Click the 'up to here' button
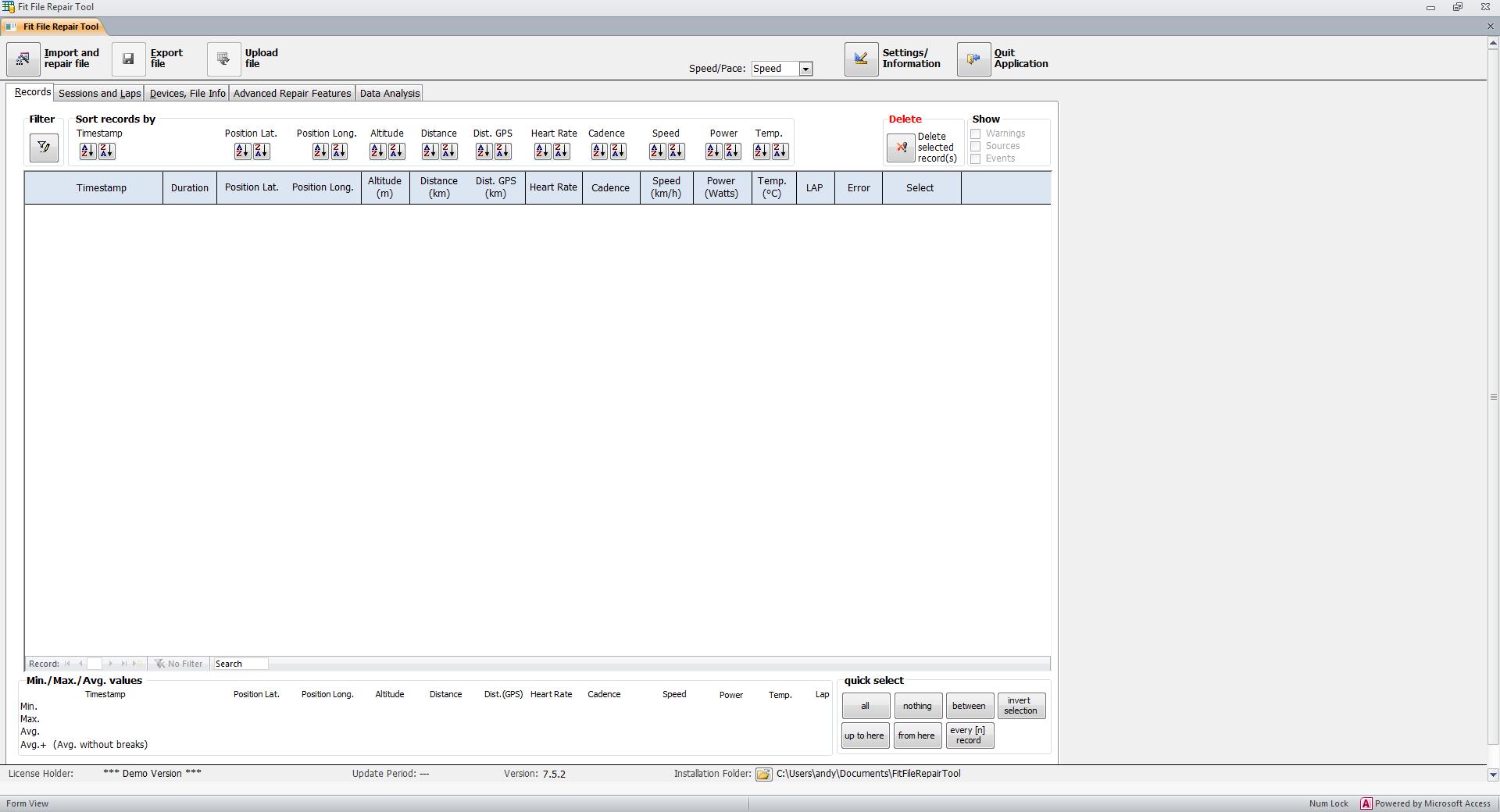The image size is (1500, 812). [x=865, y=735]
